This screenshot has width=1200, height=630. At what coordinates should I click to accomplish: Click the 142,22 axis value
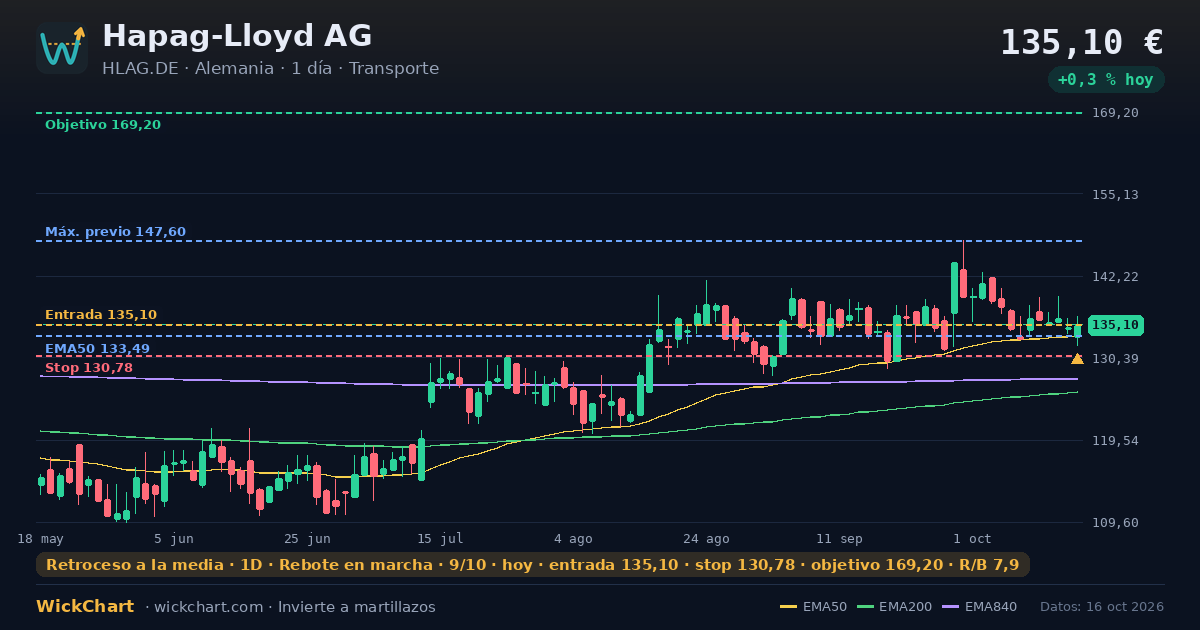[x=1115, y=277]
